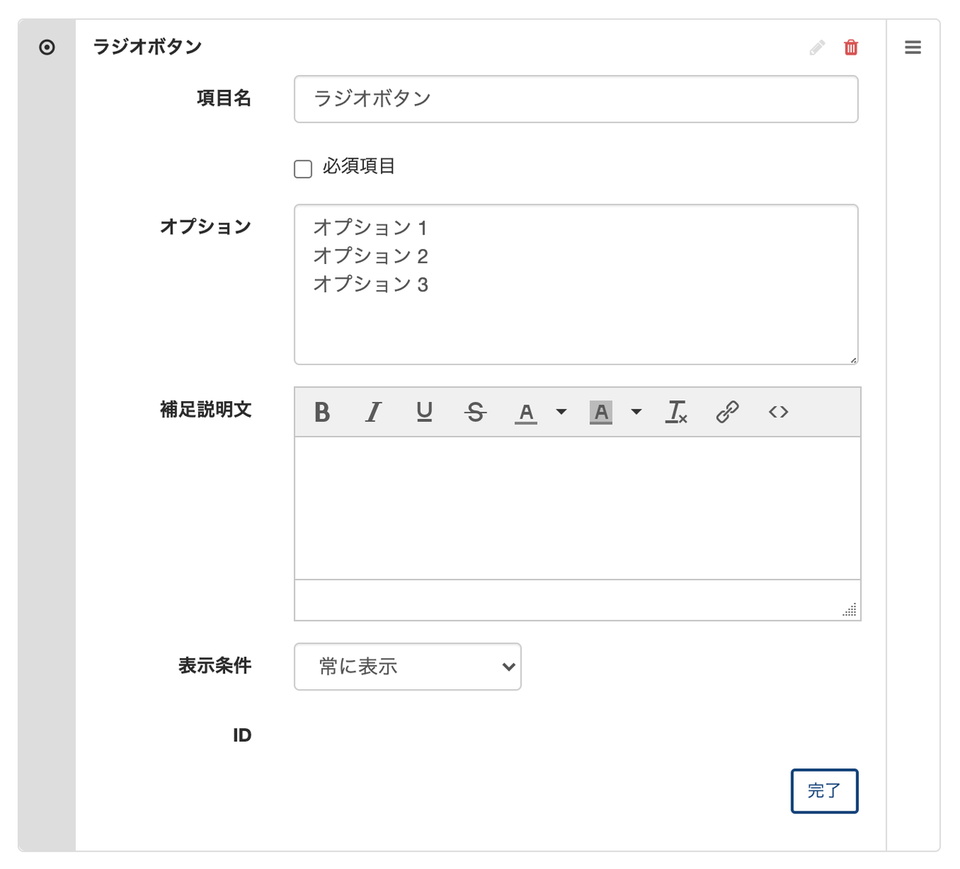Expand the background color dropdown arrow
Image resolution: width=960 pixels, height=869 pixels.
click(x=637, y=412)
